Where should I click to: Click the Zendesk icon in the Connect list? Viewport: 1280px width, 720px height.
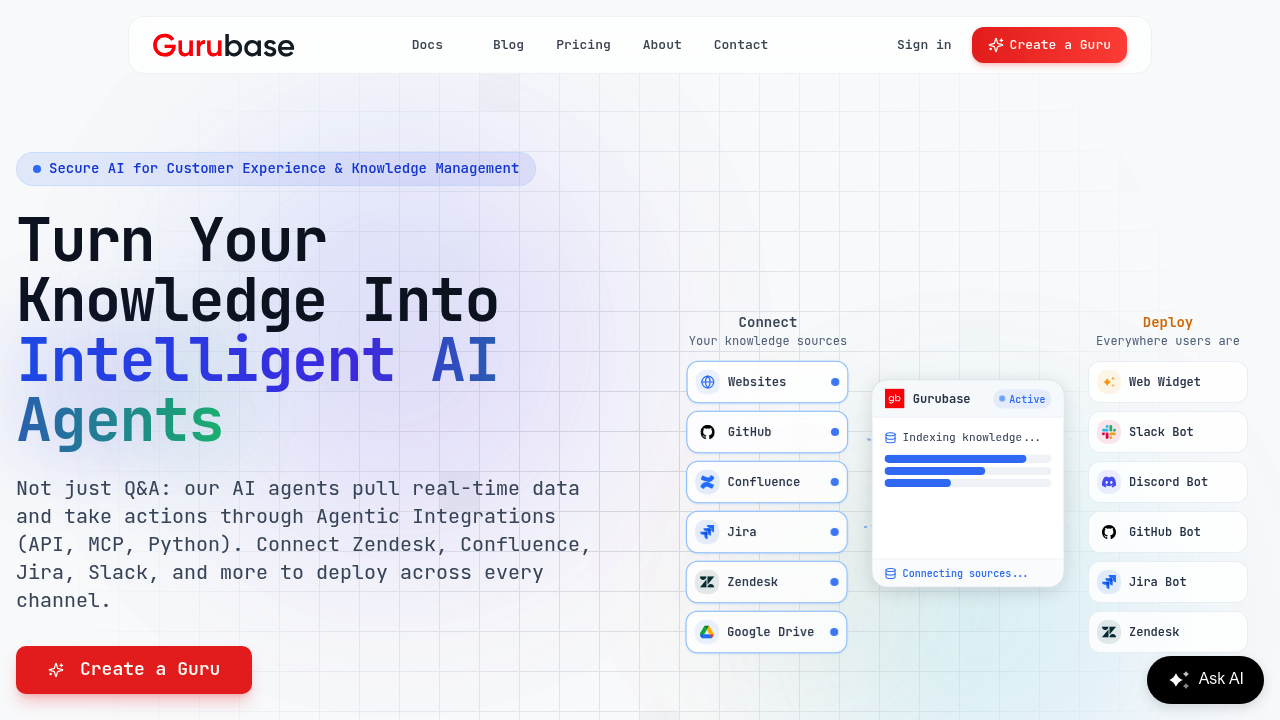pos(707,582)
